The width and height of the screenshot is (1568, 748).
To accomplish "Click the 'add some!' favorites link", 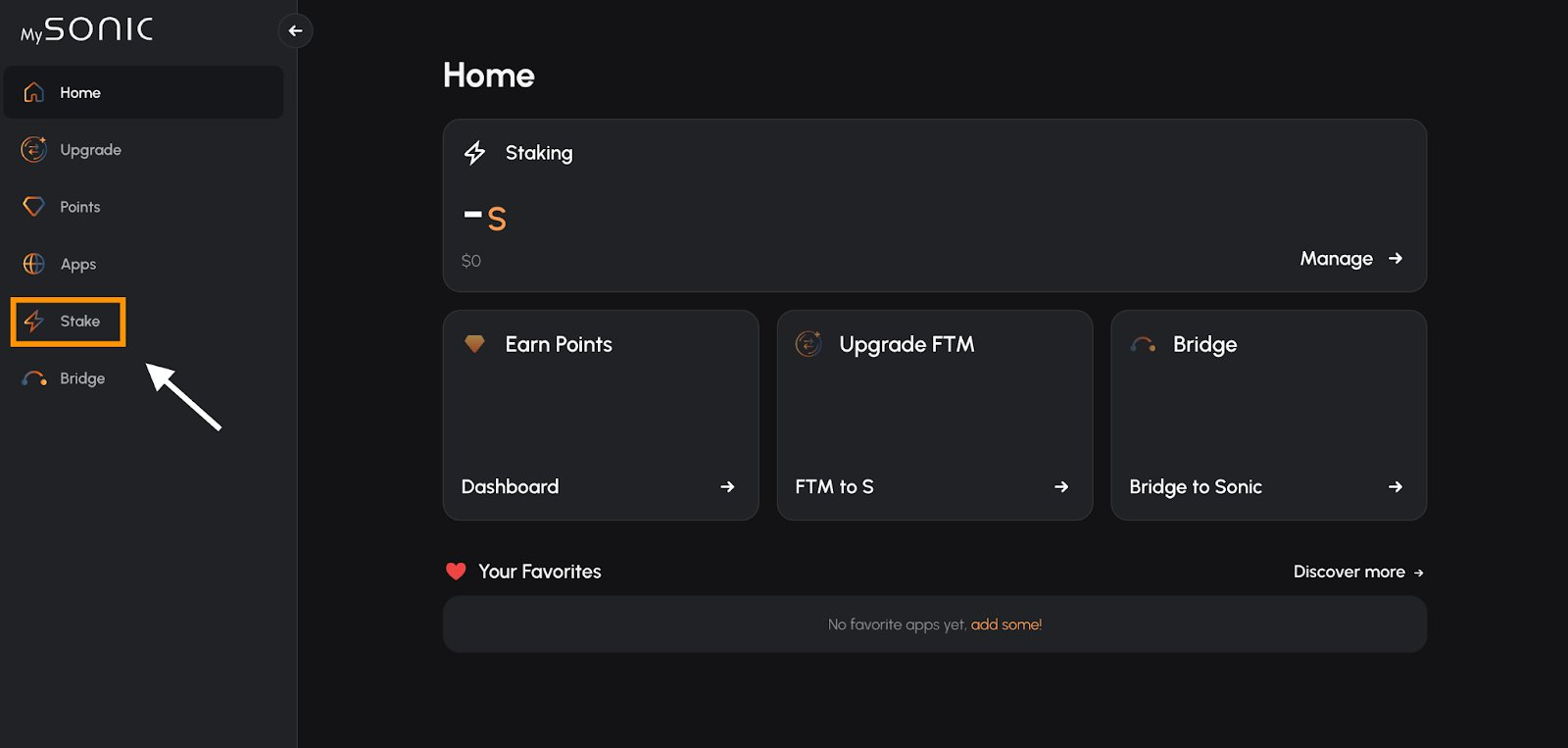I will tap(1005, 624).
